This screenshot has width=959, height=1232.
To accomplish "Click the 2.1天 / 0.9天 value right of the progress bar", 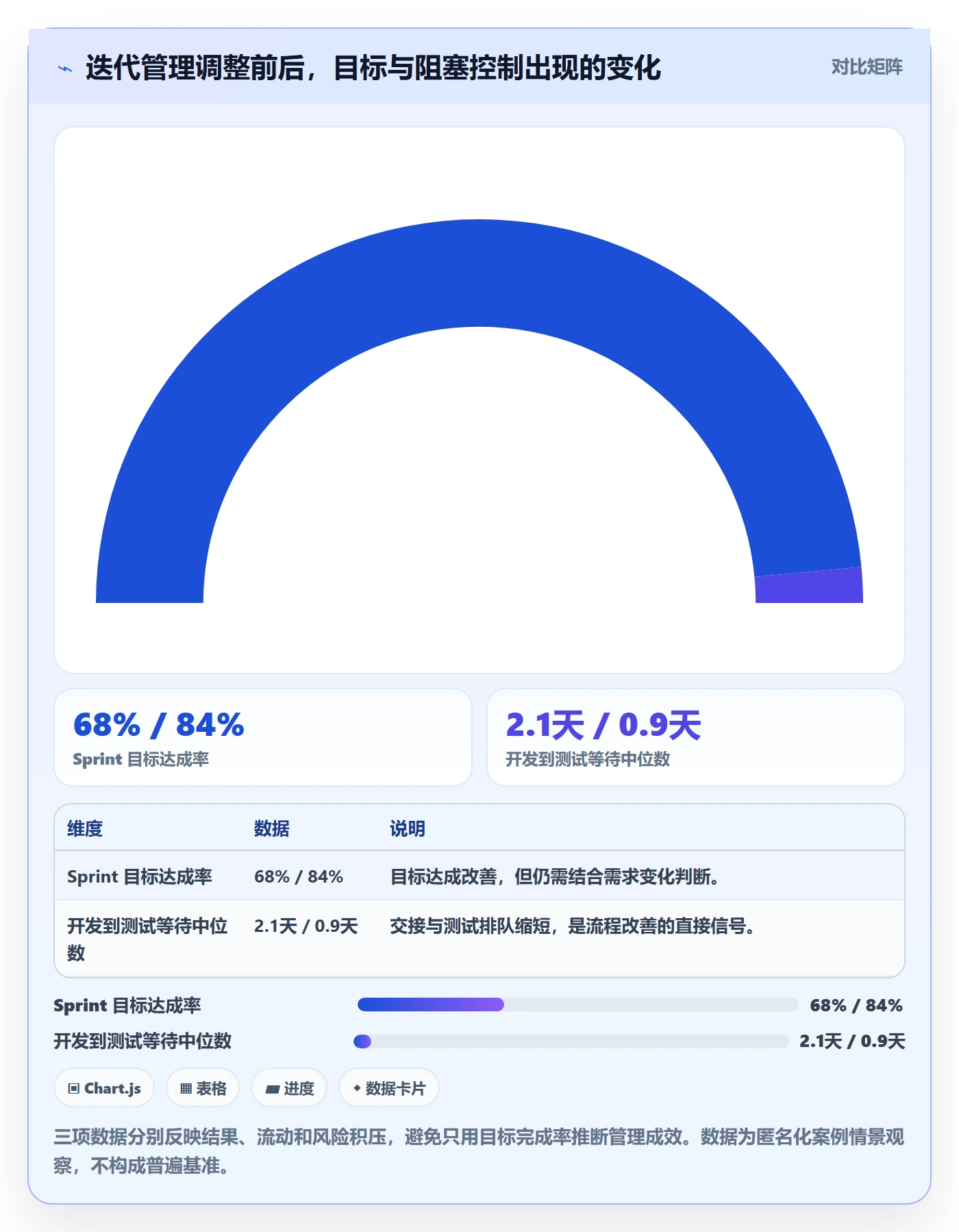I will [x=852, y=1042].
